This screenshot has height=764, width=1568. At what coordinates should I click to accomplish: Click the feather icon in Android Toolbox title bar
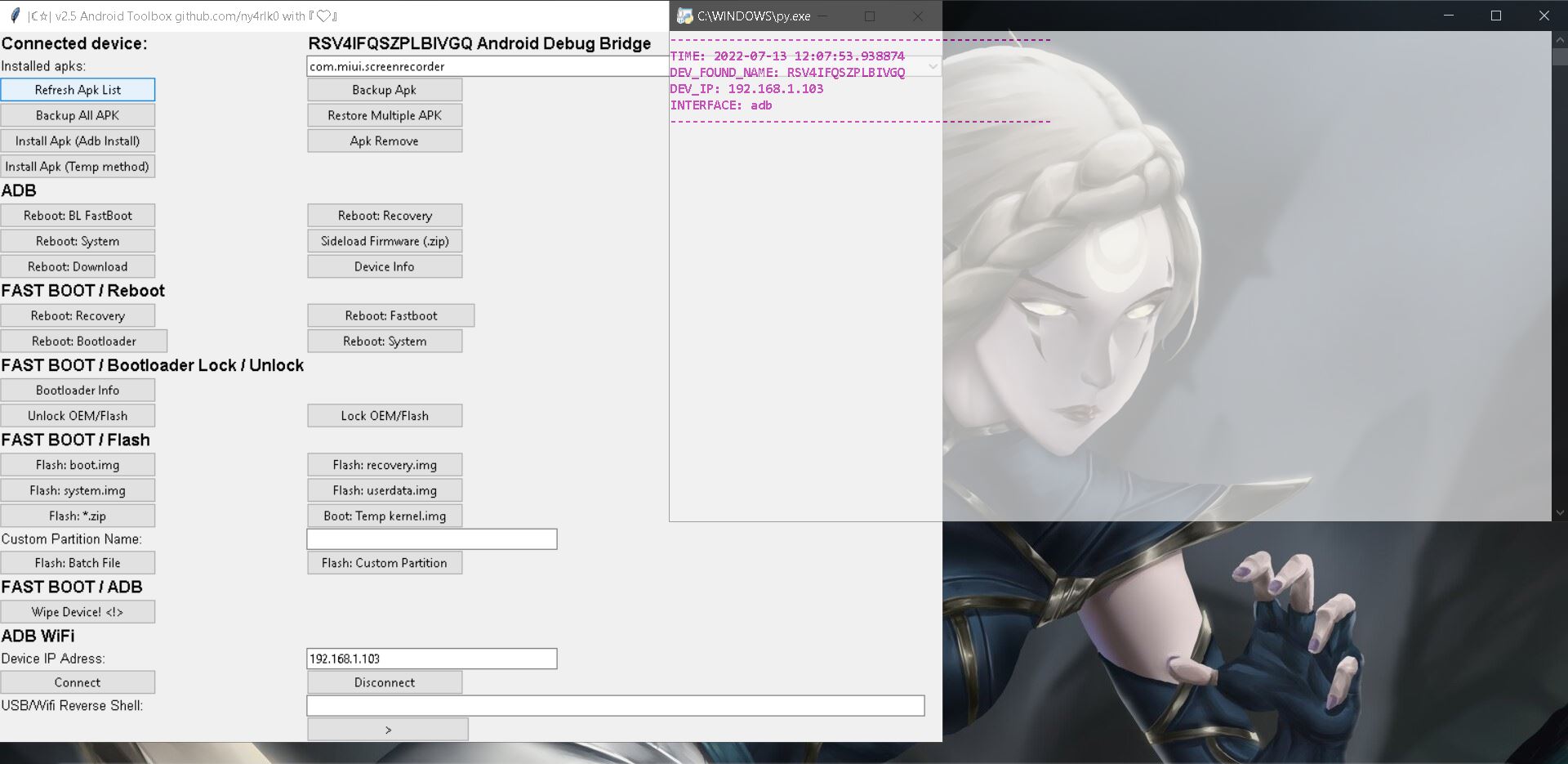(x=15, y=16)
